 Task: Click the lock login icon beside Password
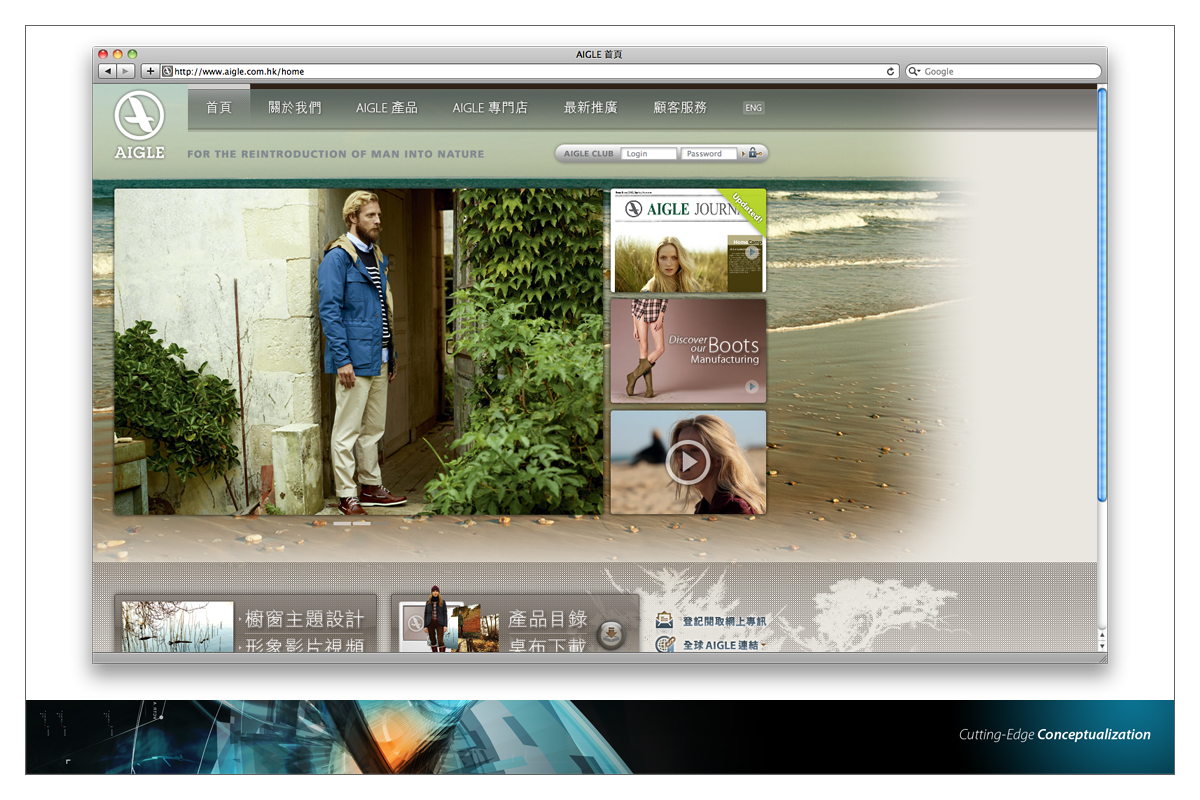tap(753, 153)
